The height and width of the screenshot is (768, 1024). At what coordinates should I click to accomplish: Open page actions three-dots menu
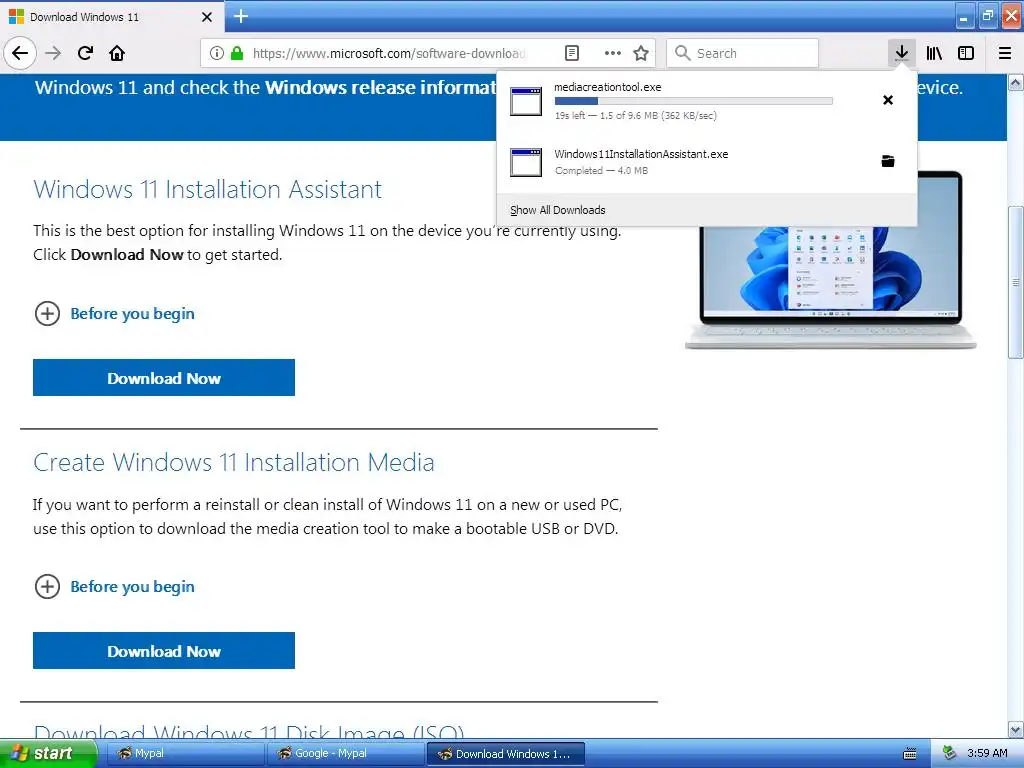(613, 53)
